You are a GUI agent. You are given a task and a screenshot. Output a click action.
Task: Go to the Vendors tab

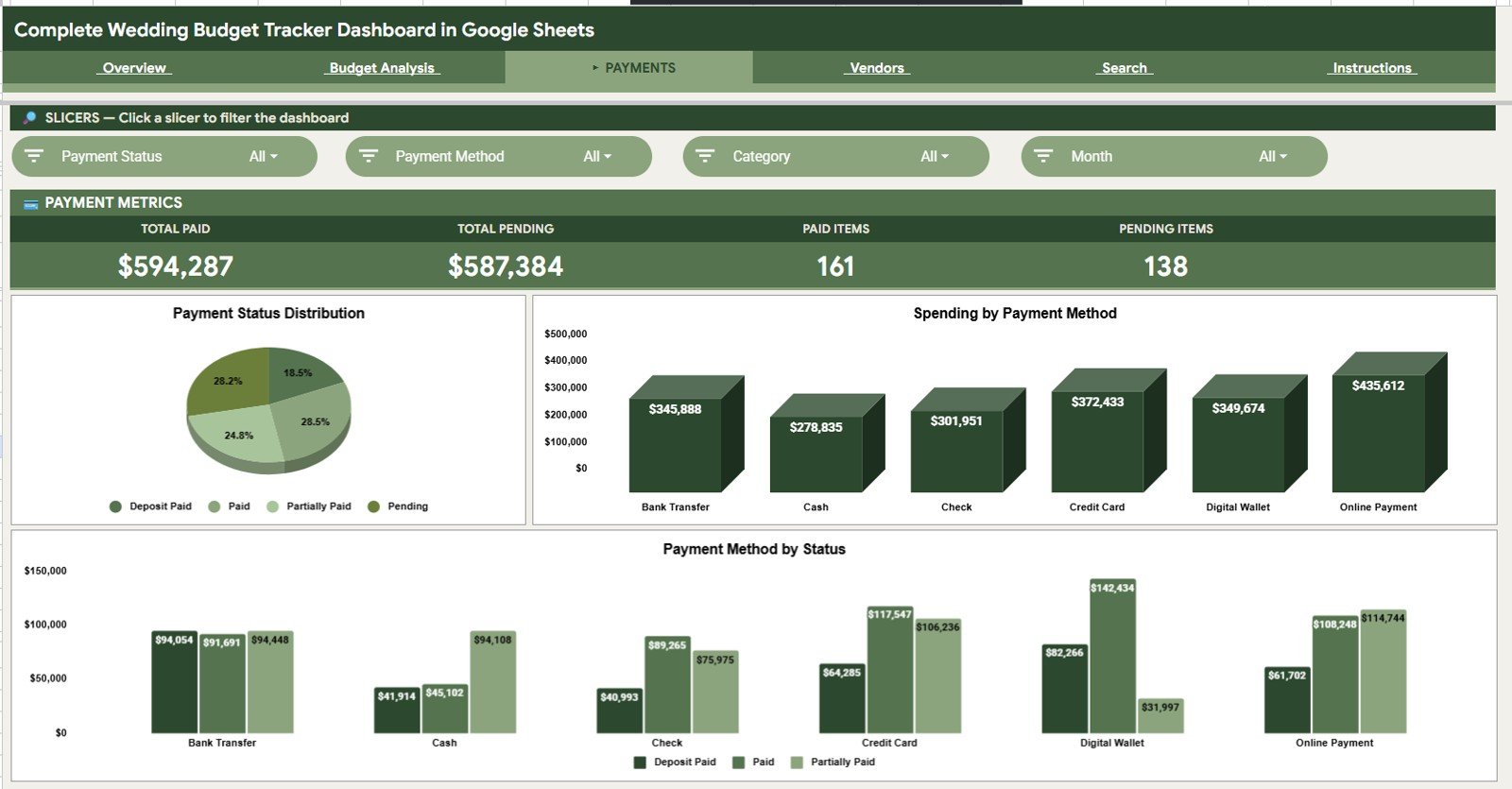pyautogui.click(x=877, y=68)
